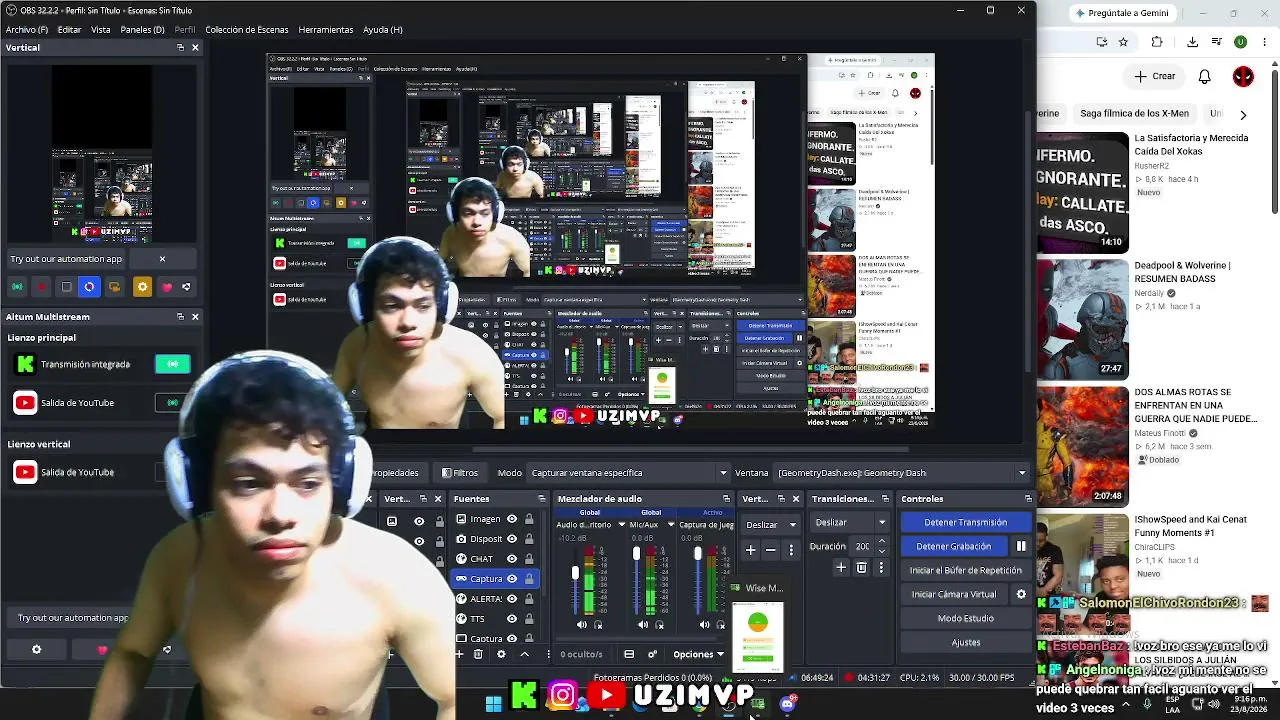Open the Ventana window selection dropdown
1280x720 pixels.
tap(902, 473)
